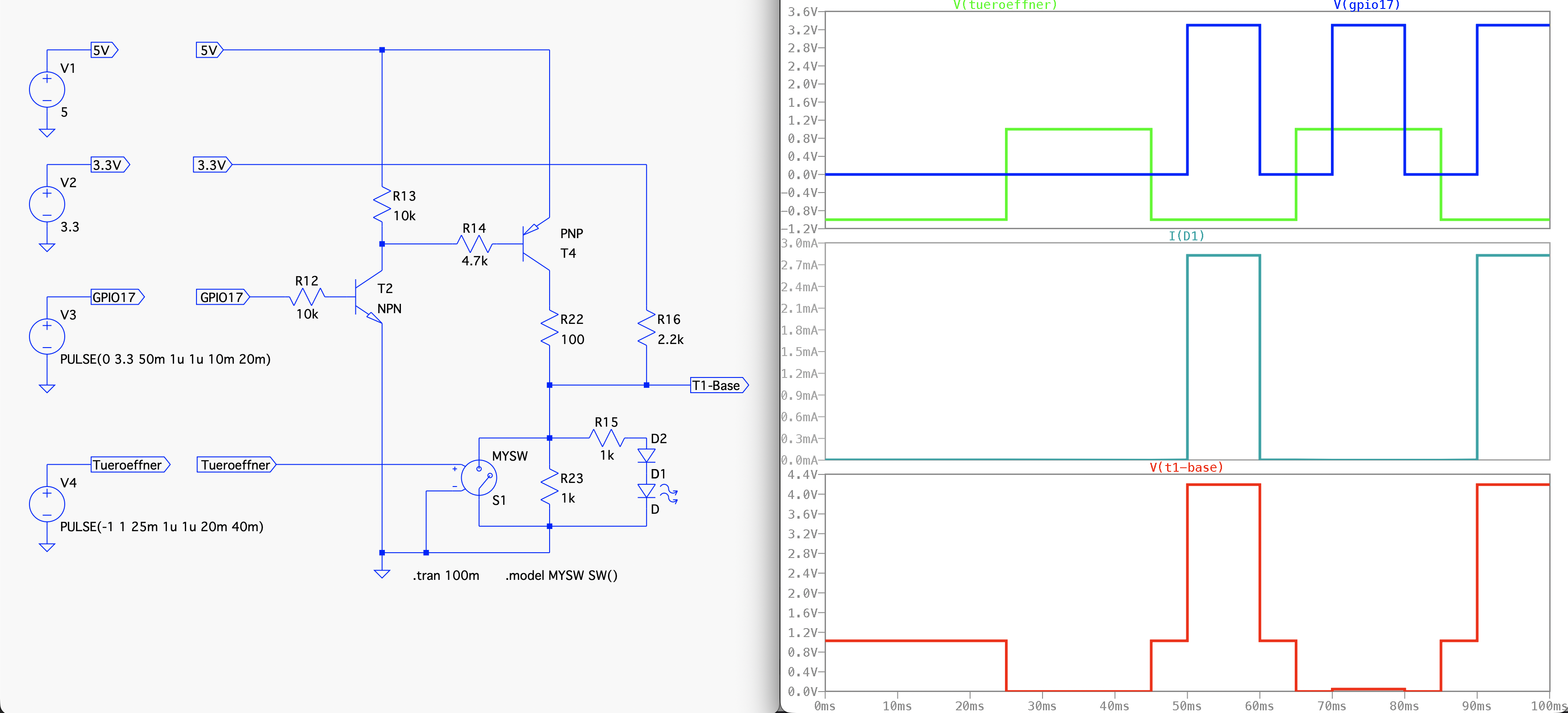Click the ground symbol below the circuit
This screenshot has height=713, width=1568.
point(382,573)
